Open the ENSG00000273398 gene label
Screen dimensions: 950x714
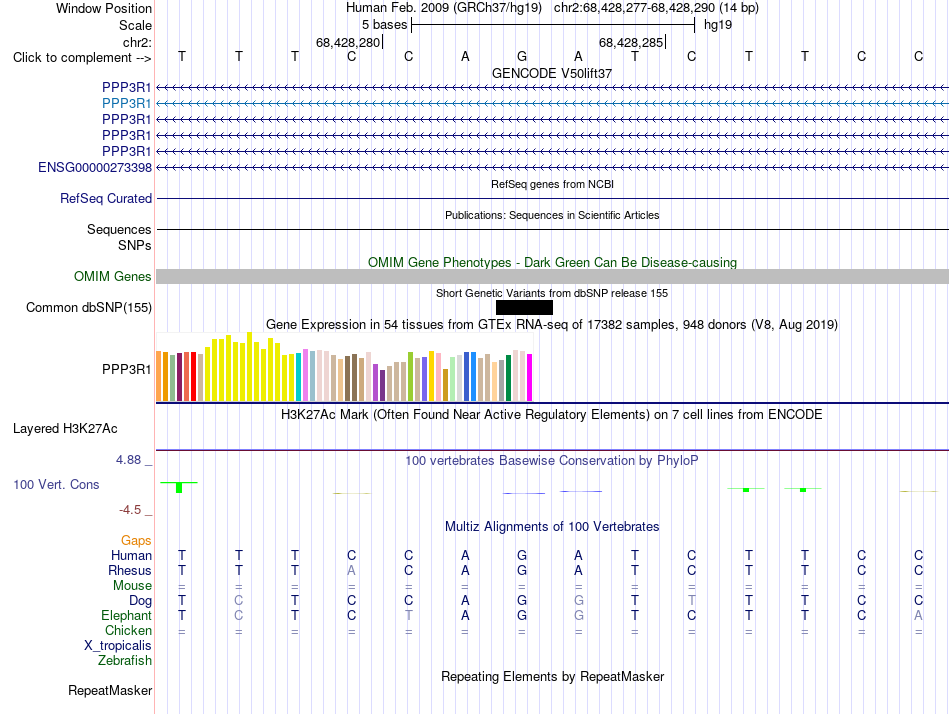point(95,167)
